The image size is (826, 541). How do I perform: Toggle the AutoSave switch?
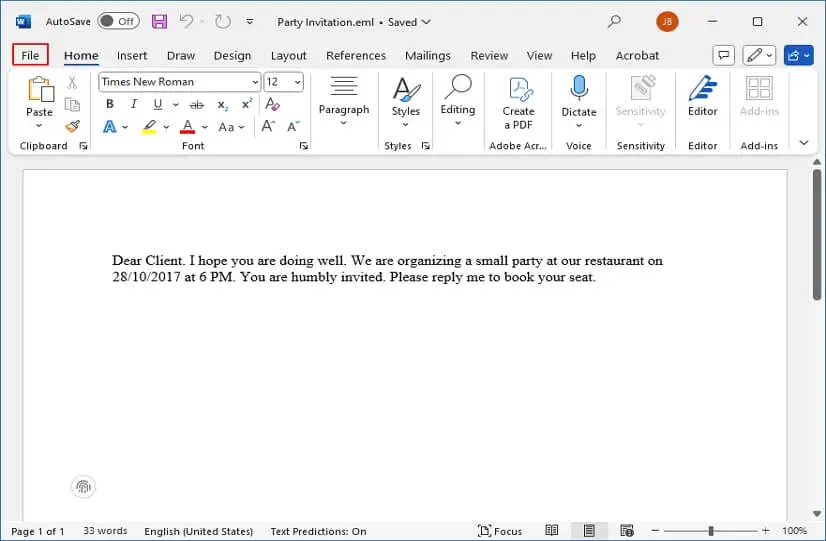click(119, 21)
